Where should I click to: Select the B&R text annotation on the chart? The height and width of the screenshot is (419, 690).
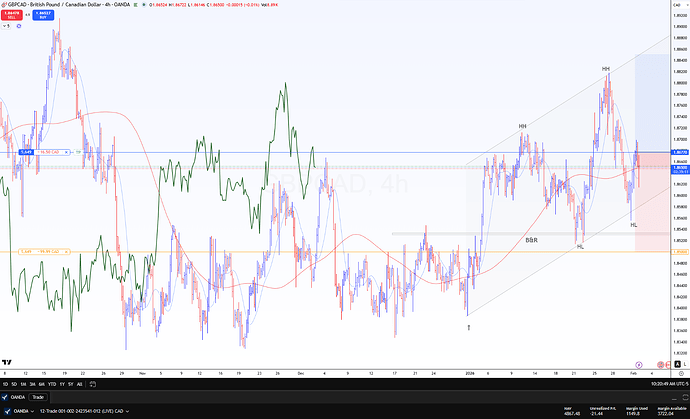[x=532, y=240]
